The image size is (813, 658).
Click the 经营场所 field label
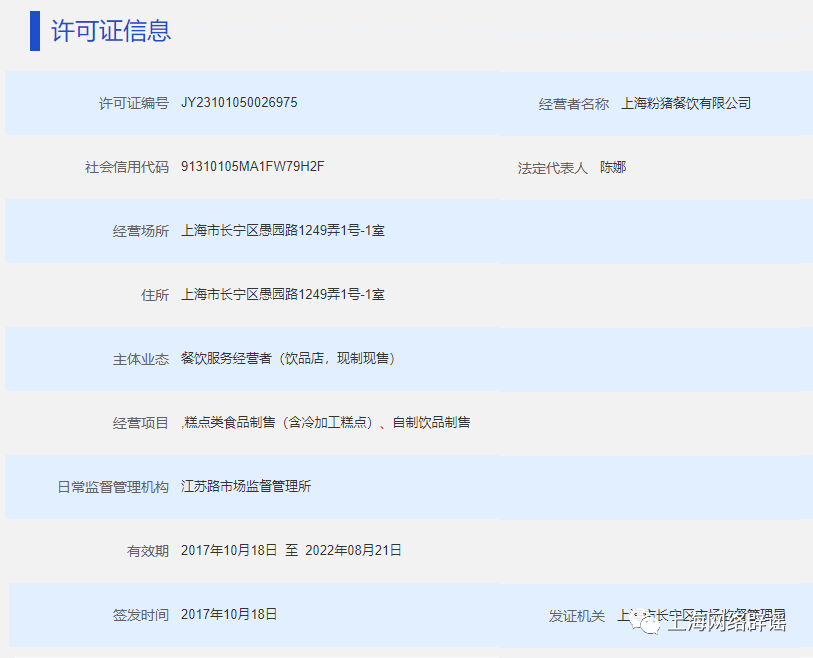pos(139,230)
